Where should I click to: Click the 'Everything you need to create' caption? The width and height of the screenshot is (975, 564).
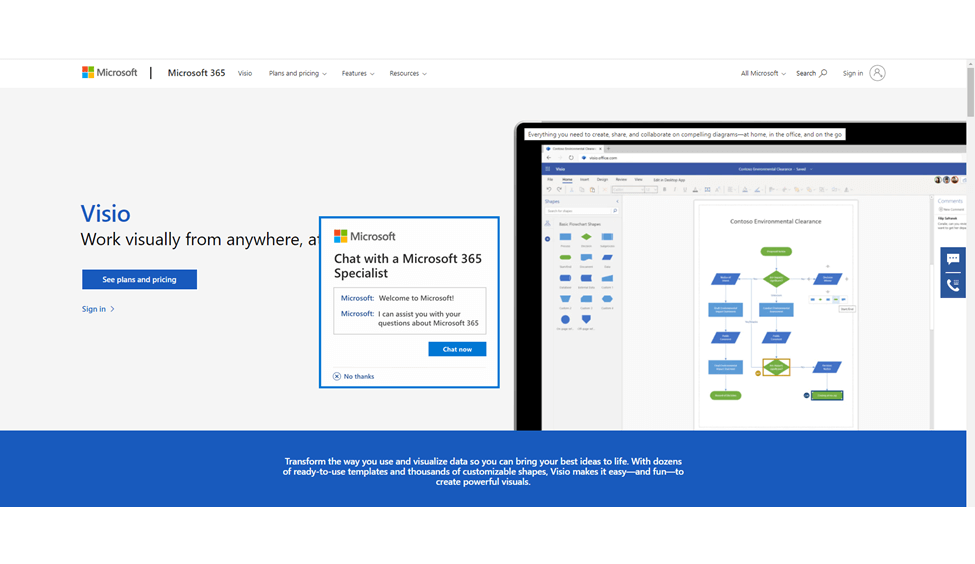[x=685, y=134]
